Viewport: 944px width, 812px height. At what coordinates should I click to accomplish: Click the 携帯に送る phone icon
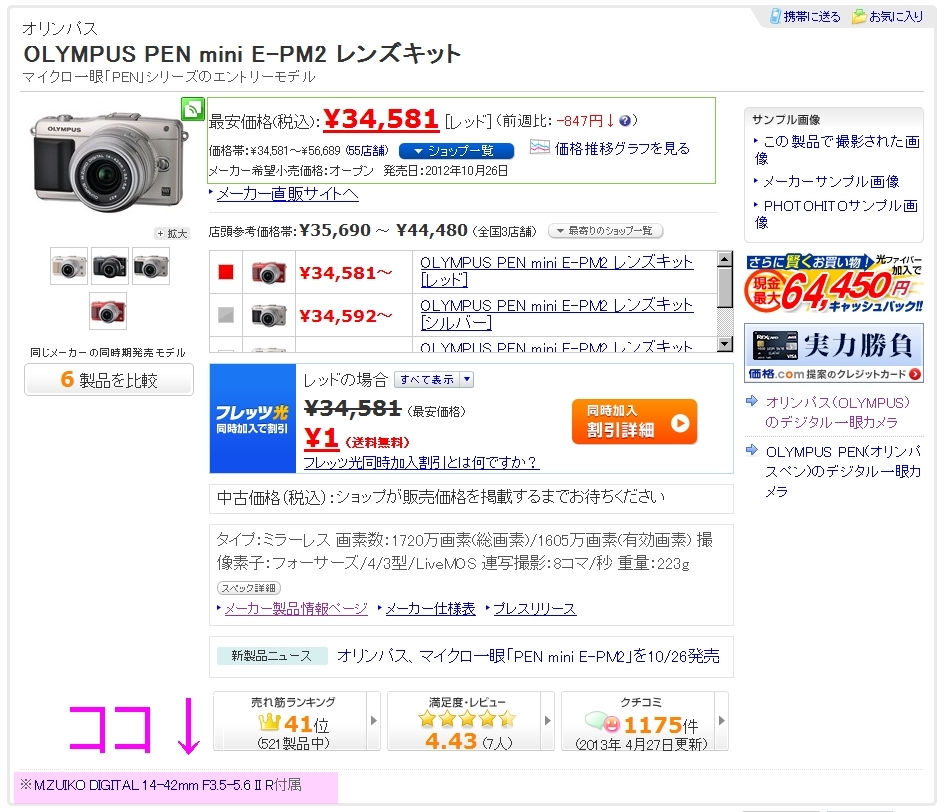tap(775, 16)
